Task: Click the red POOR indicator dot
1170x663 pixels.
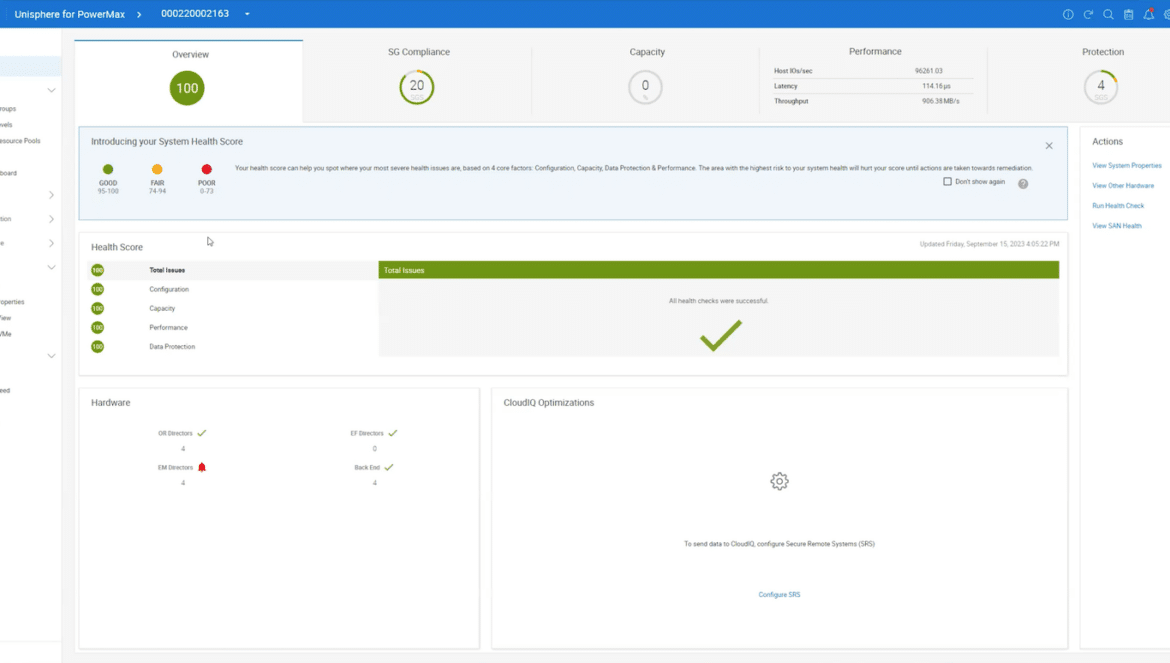Action: point(207,169)
